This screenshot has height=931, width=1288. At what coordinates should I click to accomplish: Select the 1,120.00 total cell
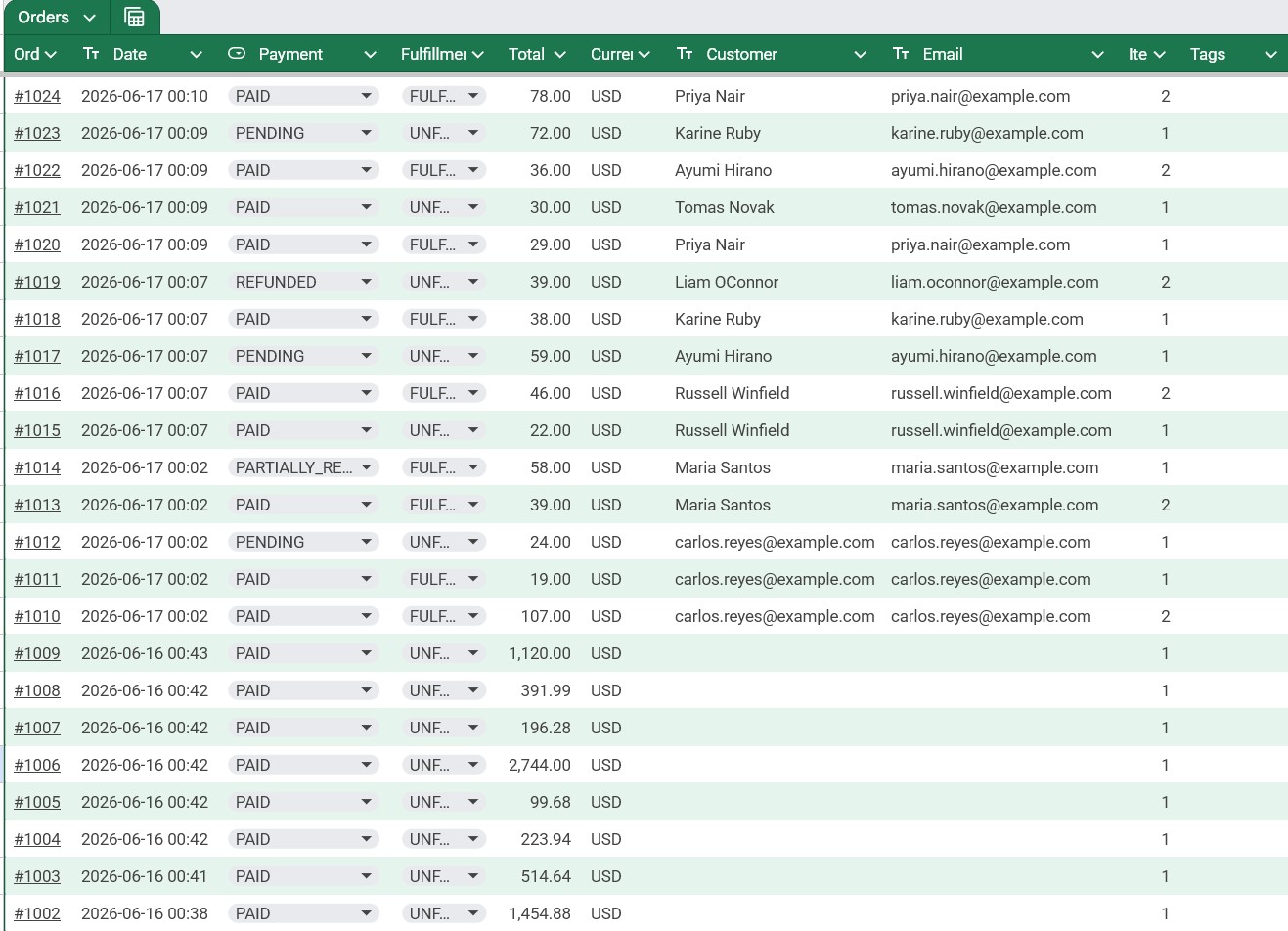tap(540, 653)
